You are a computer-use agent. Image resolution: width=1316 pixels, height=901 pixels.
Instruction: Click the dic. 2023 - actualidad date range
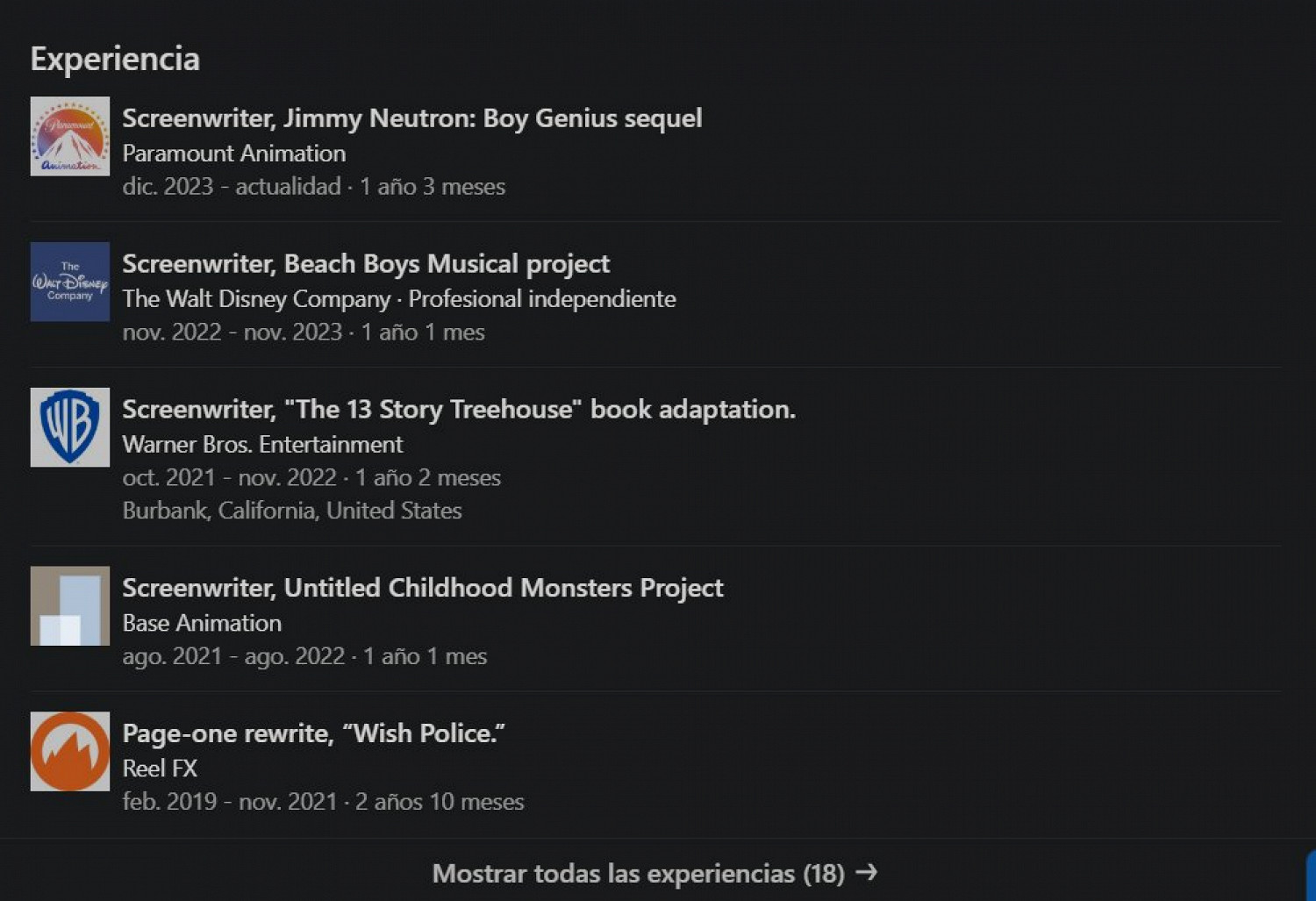[231, 186]
